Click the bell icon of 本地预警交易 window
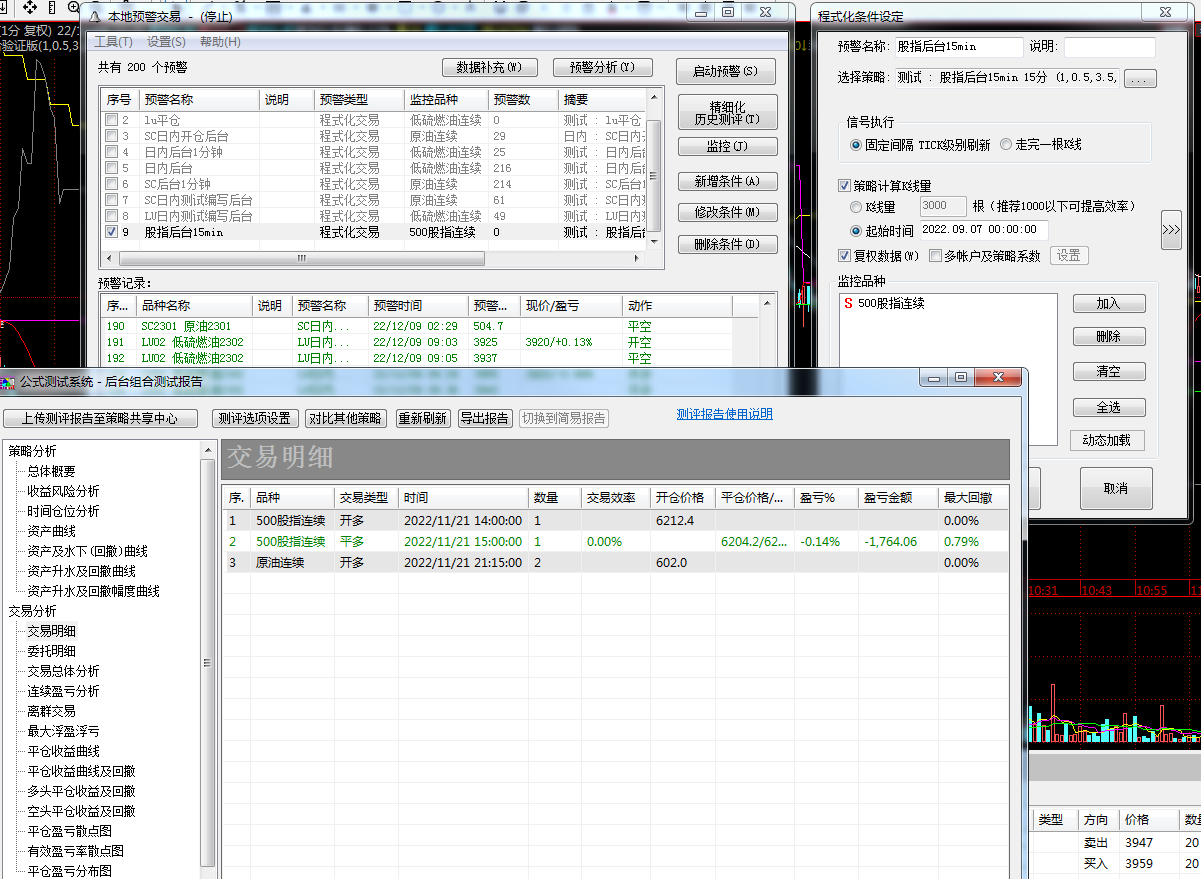1201x879 pixels. [94, 16]
